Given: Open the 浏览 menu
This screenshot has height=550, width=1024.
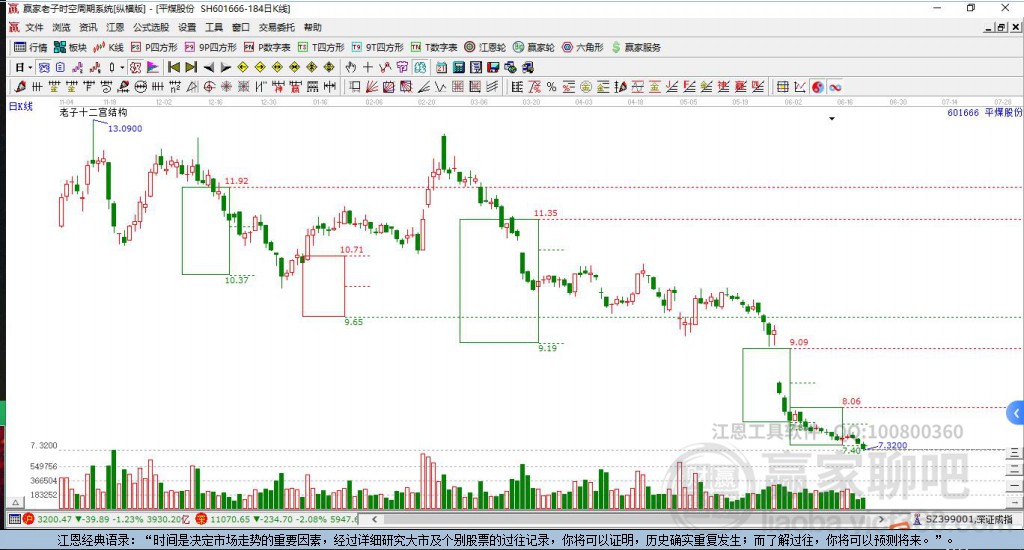Looking at the screenshot, I should coord(61,27).
